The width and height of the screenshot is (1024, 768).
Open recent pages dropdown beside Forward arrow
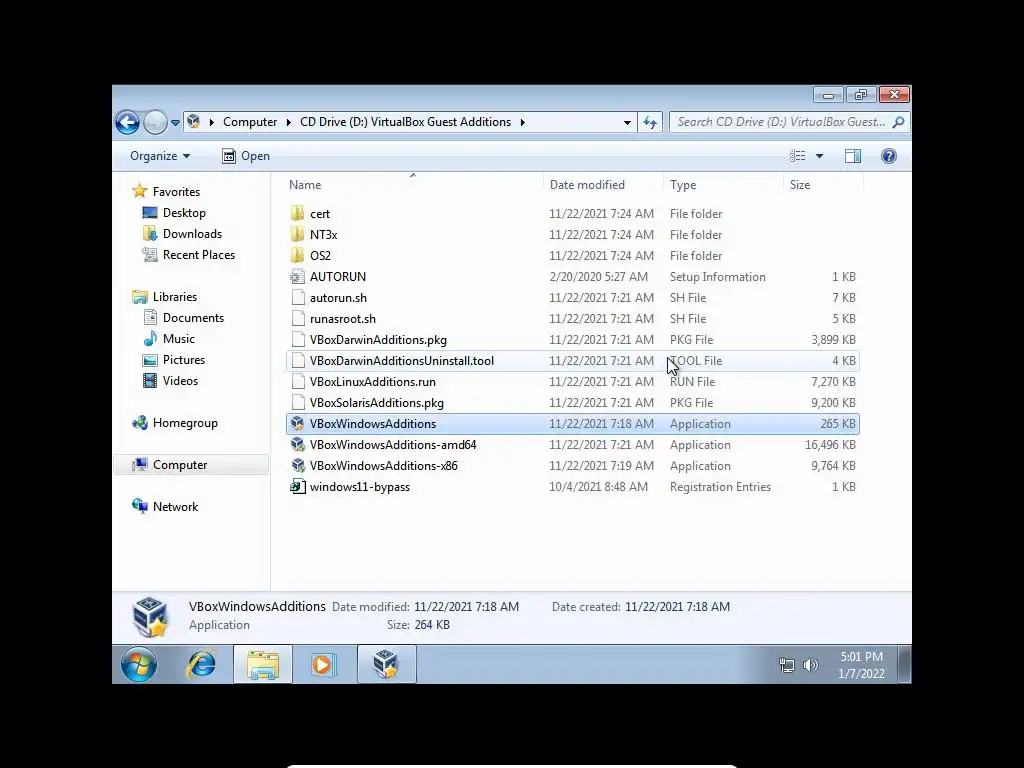pos(175,122)
